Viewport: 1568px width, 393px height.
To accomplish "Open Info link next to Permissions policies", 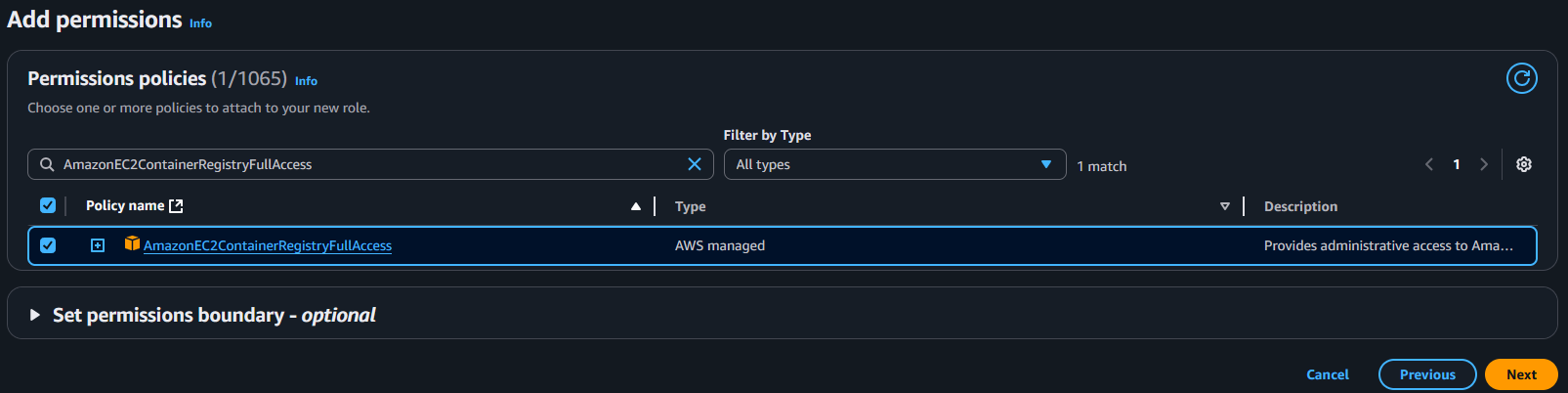I will pyautogui.click(x=306, y=81).
